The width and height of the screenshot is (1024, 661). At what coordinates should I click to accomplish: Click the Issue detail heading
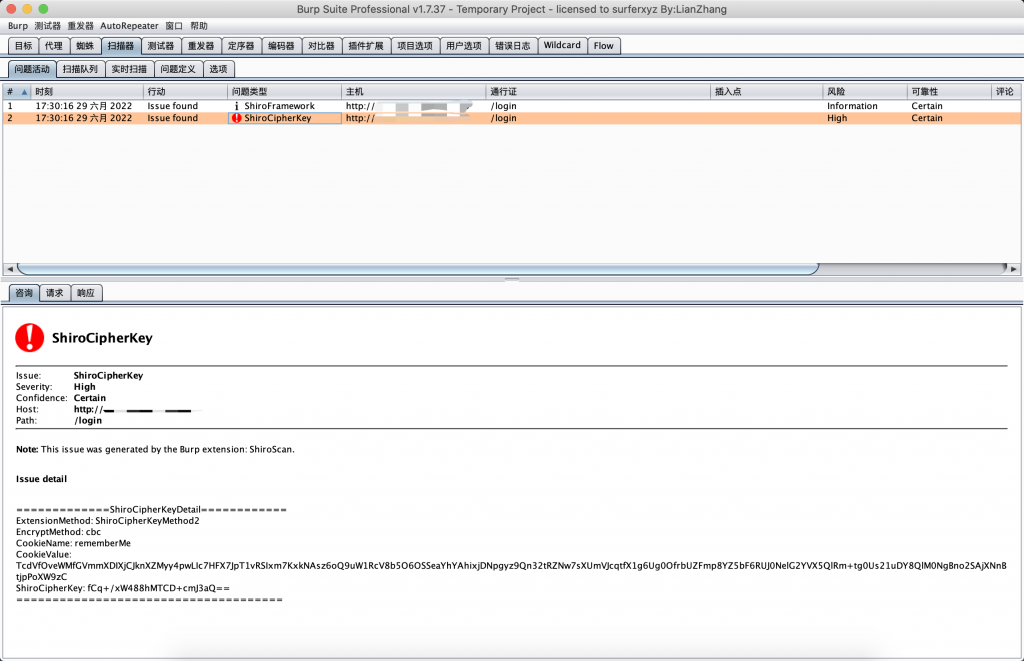(41, 479)
